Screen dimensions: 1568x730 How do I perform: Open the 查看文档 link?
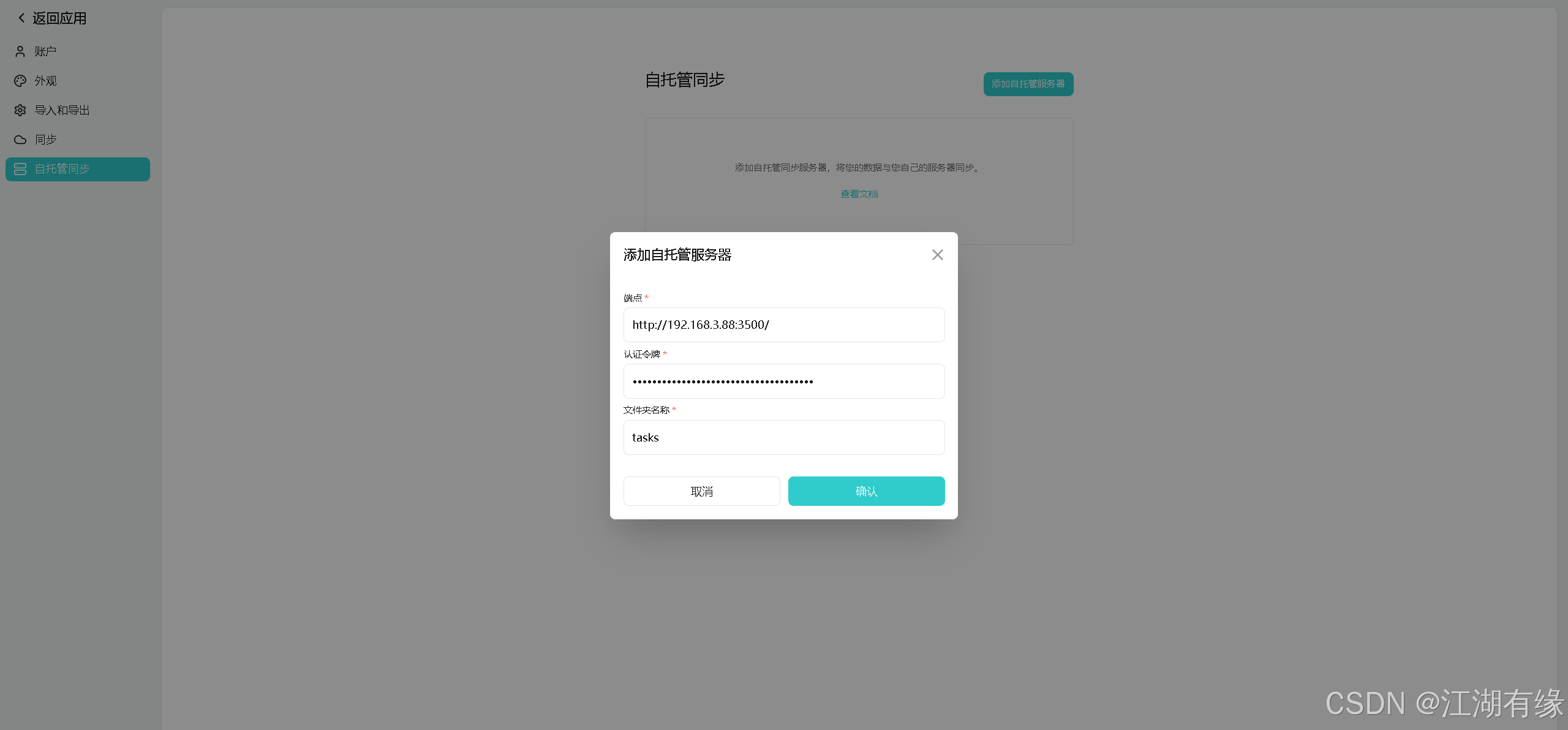[x=858, y=194]
